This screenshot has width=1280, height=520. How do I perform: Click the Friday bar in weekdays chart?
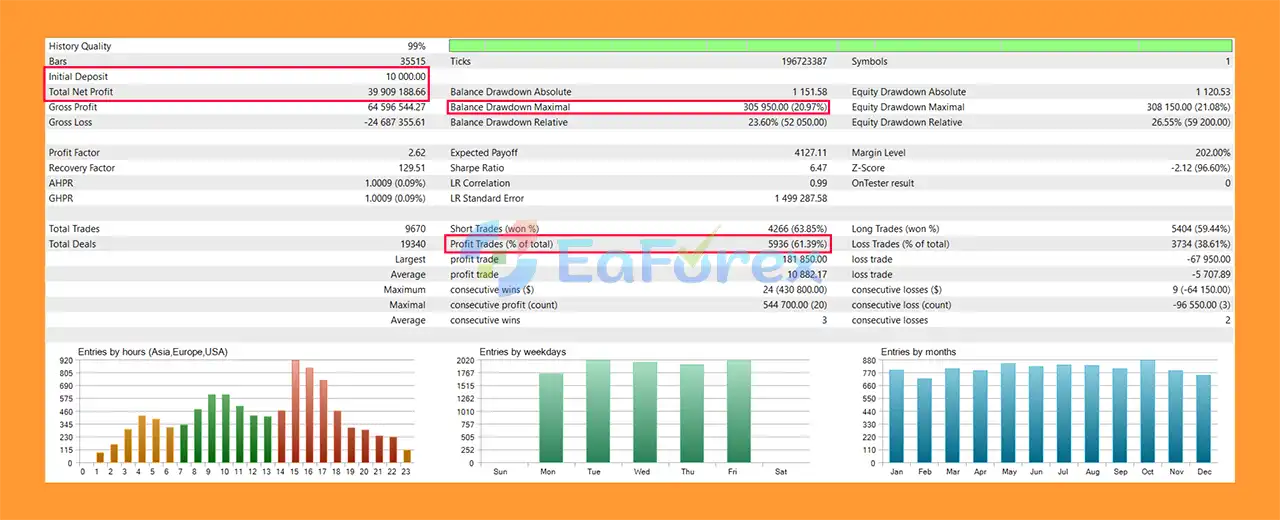point(738,412)
